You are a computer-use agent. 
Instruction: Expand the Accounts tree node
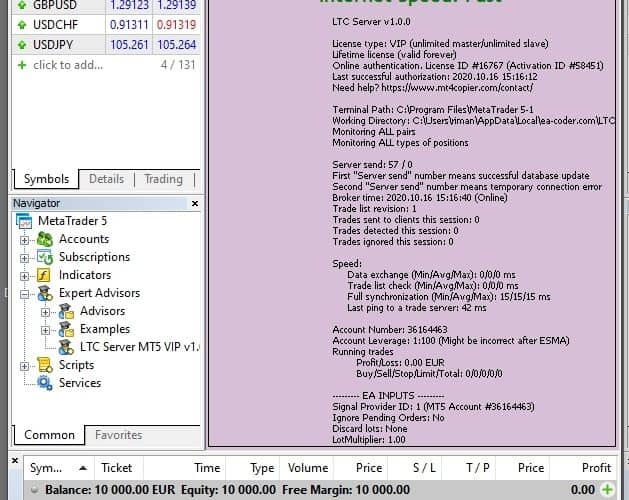pos(24,240)
